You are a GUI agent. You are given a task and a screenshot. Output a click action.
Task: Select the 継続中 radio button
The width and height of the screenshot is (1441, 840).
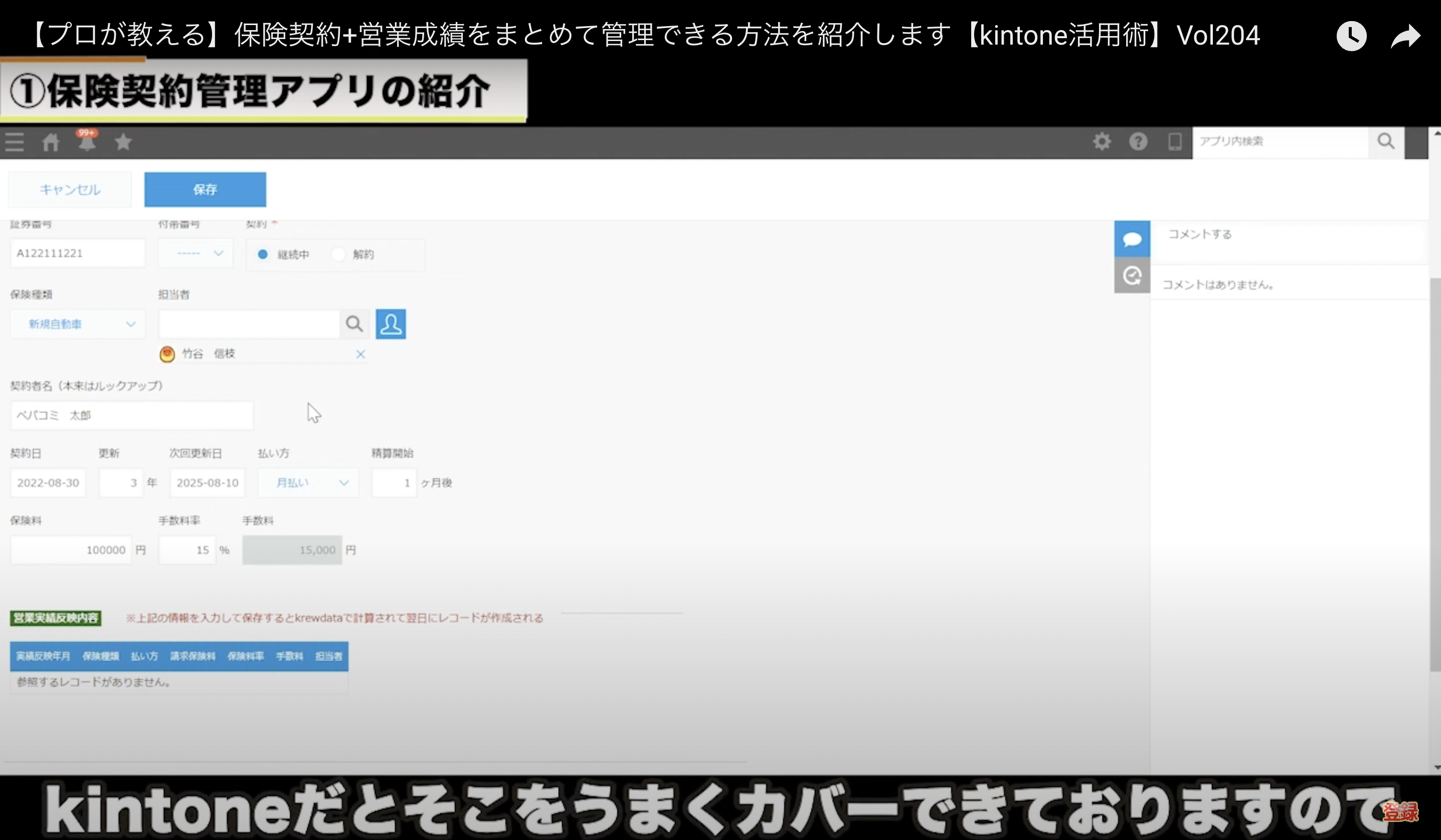(262, 254)
